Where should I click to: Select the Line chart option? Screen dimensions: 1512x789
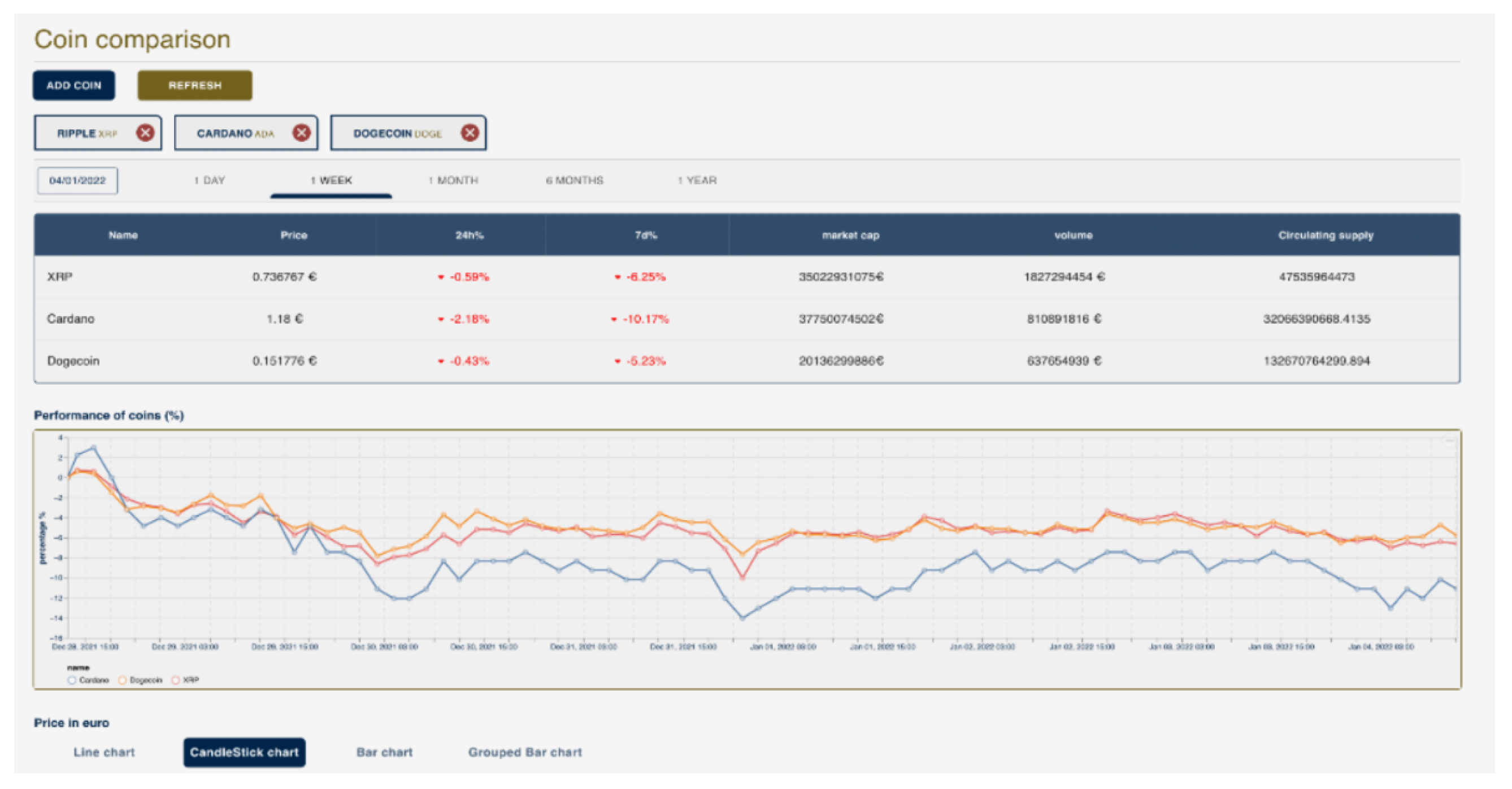tap(104, 752)
